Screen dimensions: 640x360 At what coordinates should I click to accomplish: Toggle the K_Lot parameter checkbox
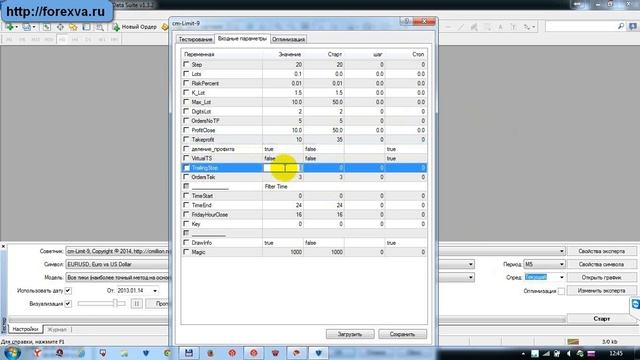tap(186, 92)
